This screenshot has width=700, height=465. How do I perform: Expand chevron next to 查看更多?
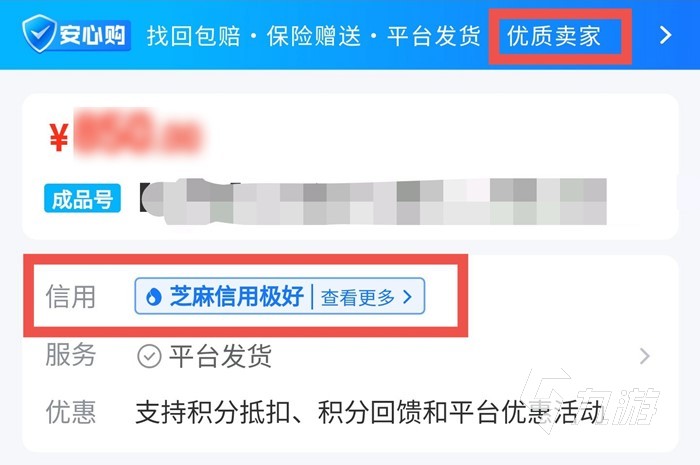pyautogui.click(x=407, y=296)
